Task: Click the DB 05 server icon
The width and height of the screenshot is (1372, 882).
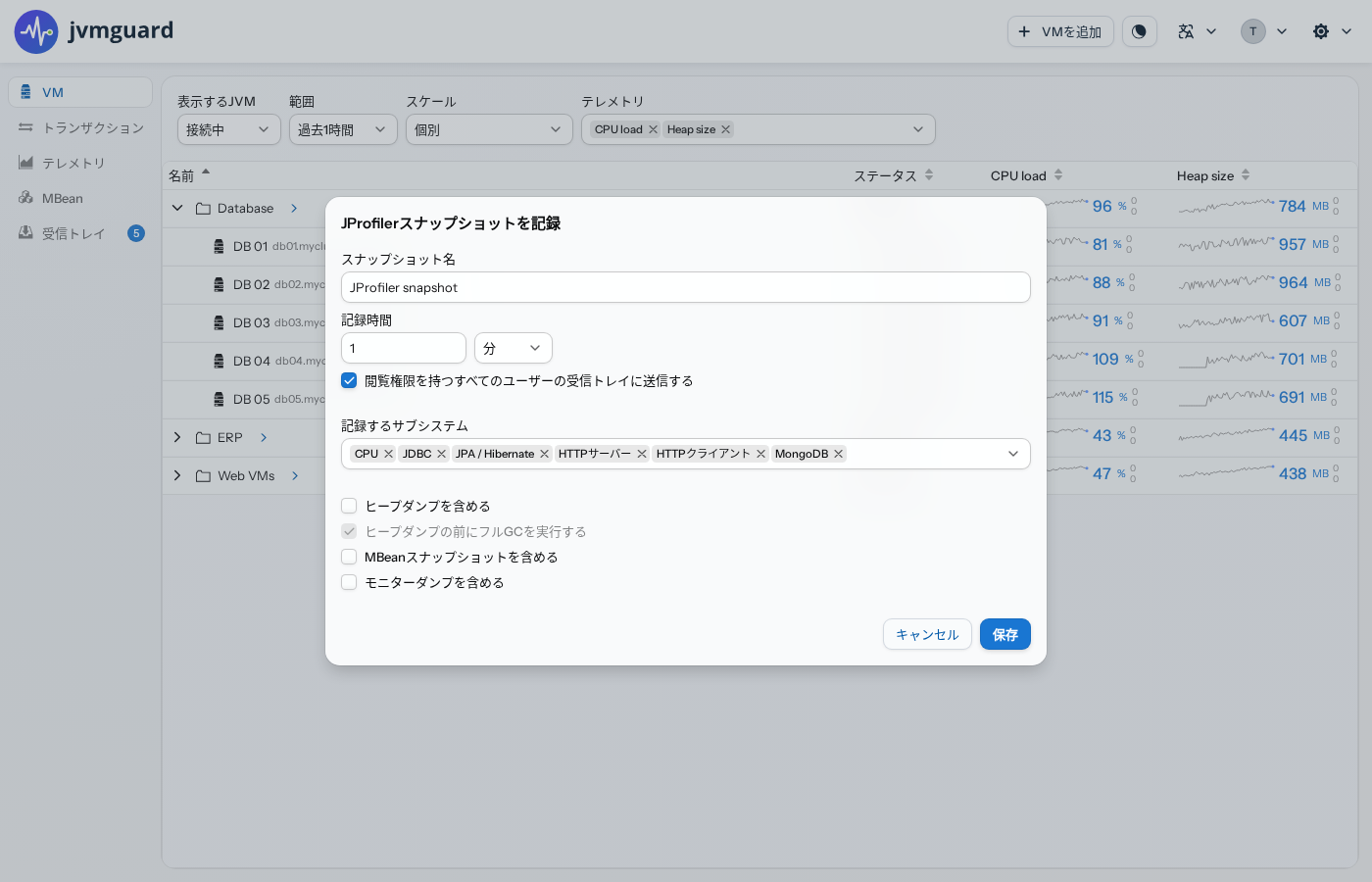Action: pos(219,399)
